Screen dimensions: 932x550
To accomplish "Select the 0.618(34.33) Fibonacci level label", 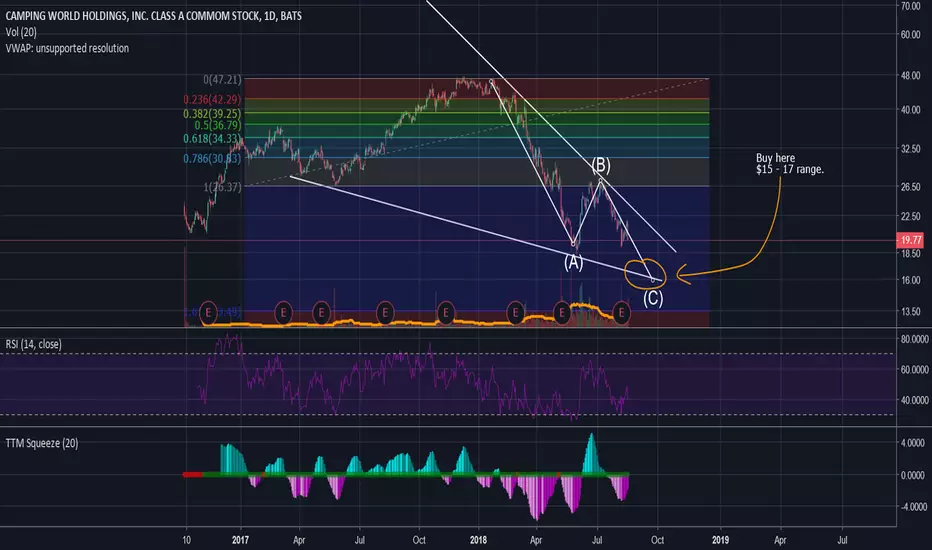I will 212,139.
